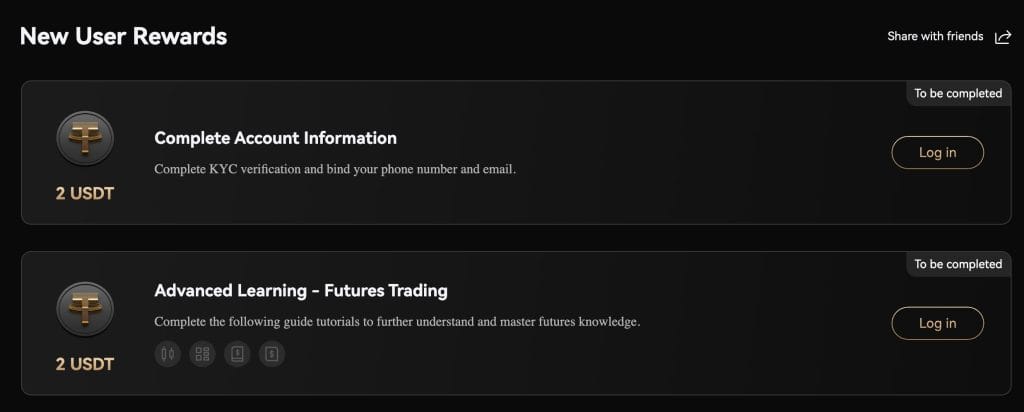Click To be completed badge on futures card

(958, 264)
